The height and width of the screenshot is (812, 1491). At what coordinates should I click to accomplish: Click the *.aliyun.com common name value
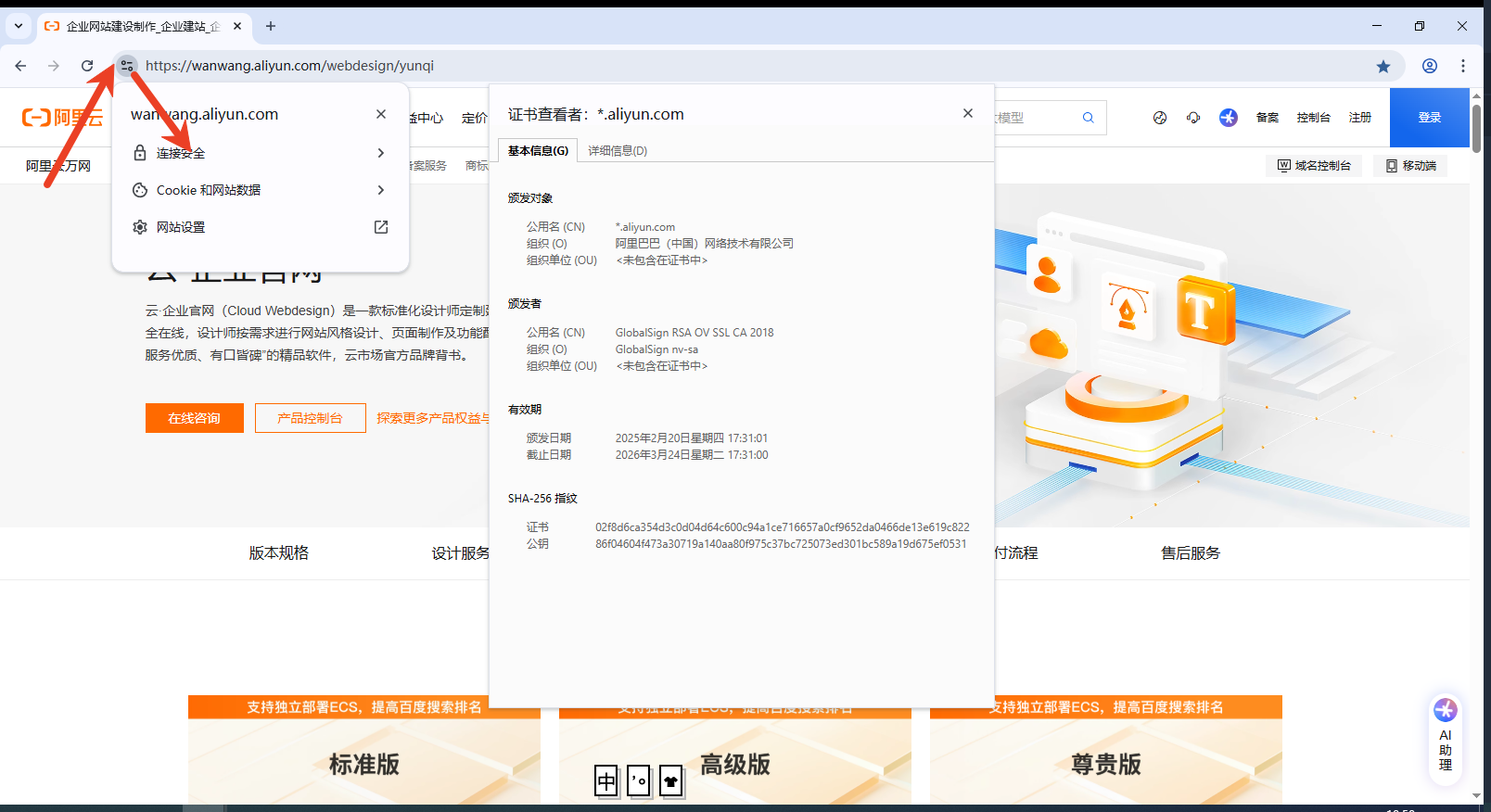645,227
